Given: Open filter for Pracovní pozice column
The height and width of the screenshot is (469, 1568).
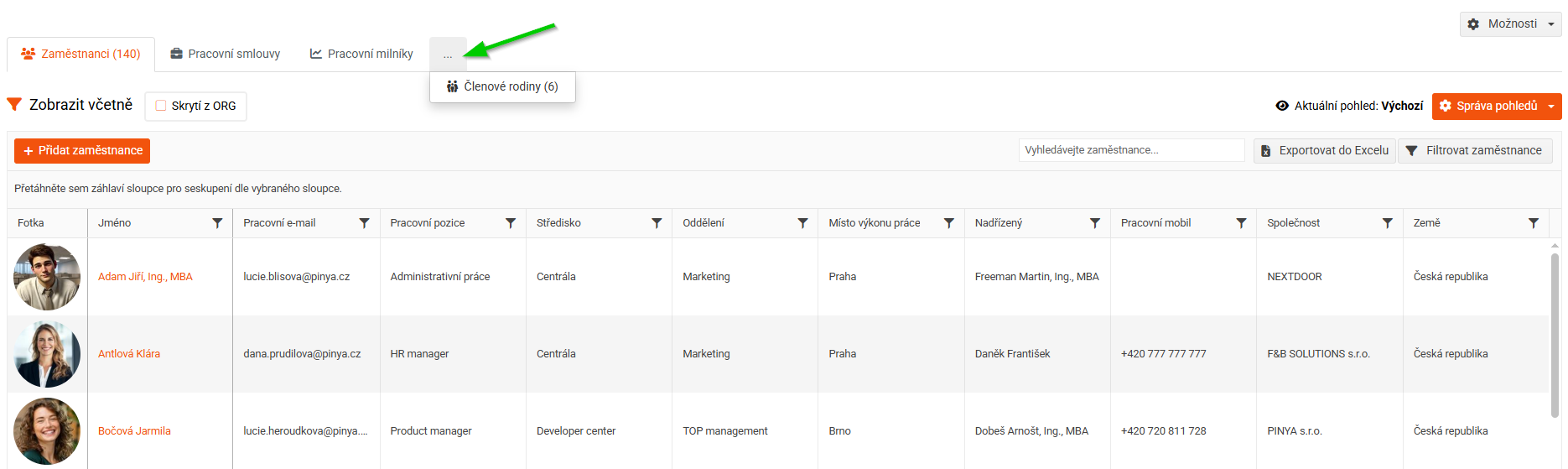Looking at the screenshot, I should [510, 223].
